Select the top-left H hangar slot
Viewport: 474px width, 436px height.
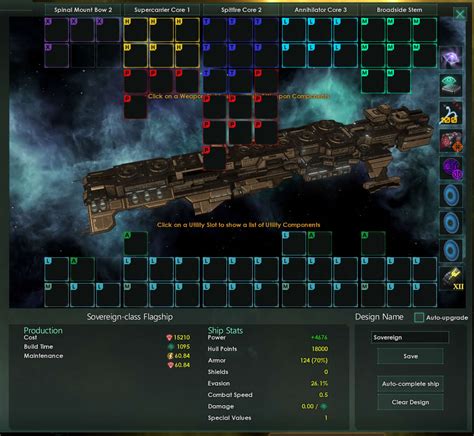tap(136, 30)
